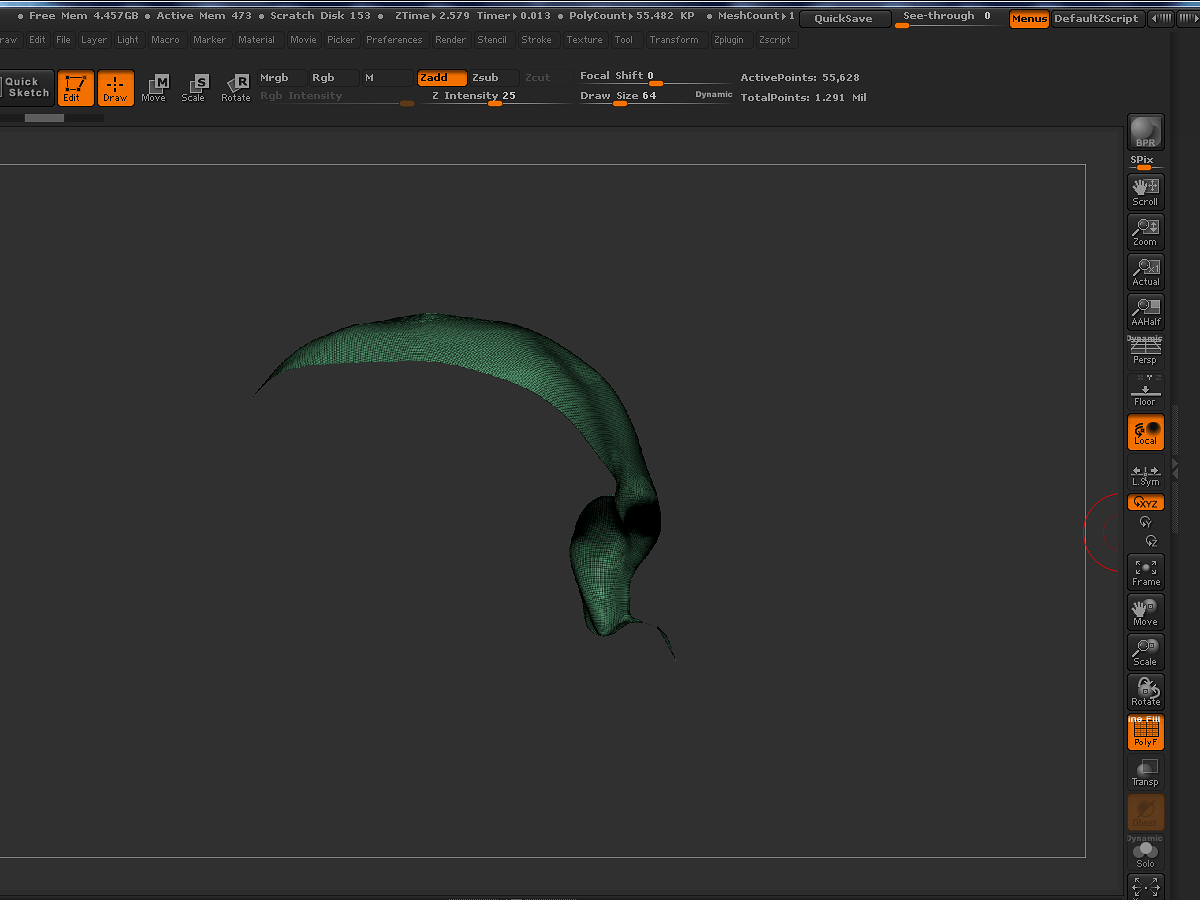The width and height of the screenshot is (1200, 900).
Task: Toggle Dynamic draw size
Action: 714,94
